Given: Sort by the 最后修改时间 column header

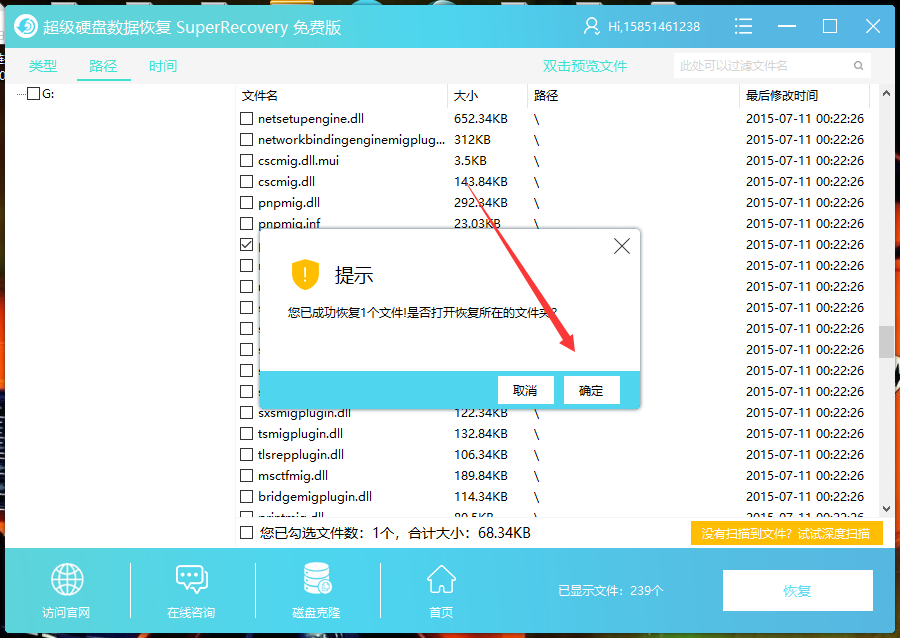Looking at the screenshot, I should tap(782, 96).
